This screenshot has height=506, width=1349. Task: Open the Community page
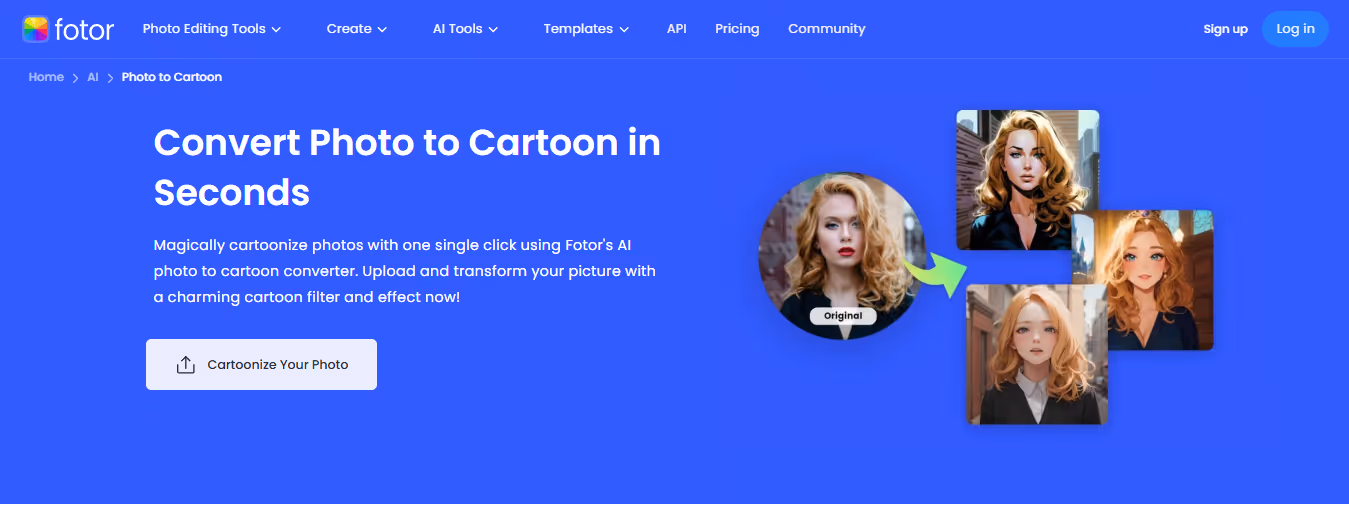(827, 29)
